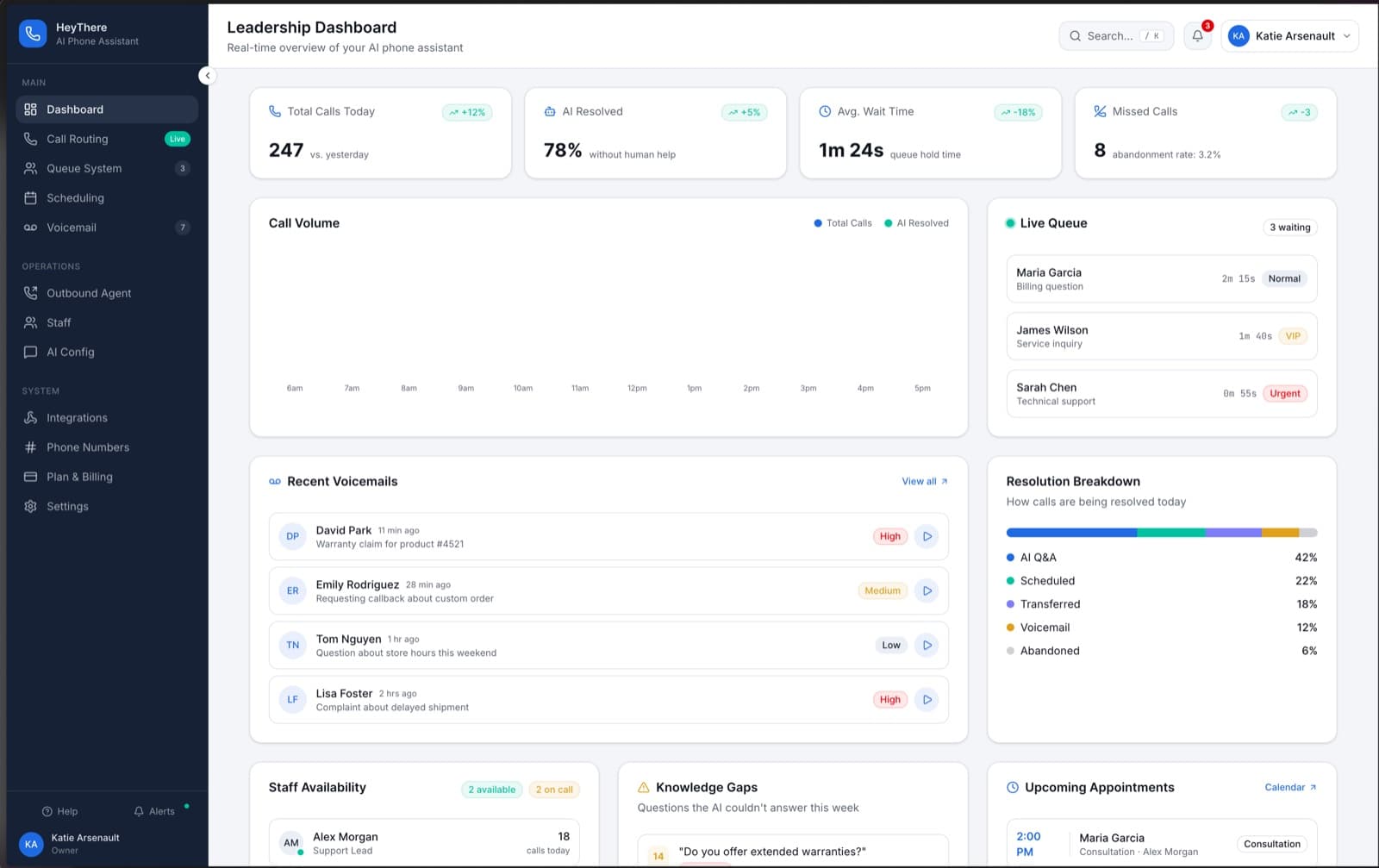This screenshot has height=868, width=1379.
Task: Open the Calendar link in Upcoming Appointments
Action: pyautogui.click(x=1289, y=787)
